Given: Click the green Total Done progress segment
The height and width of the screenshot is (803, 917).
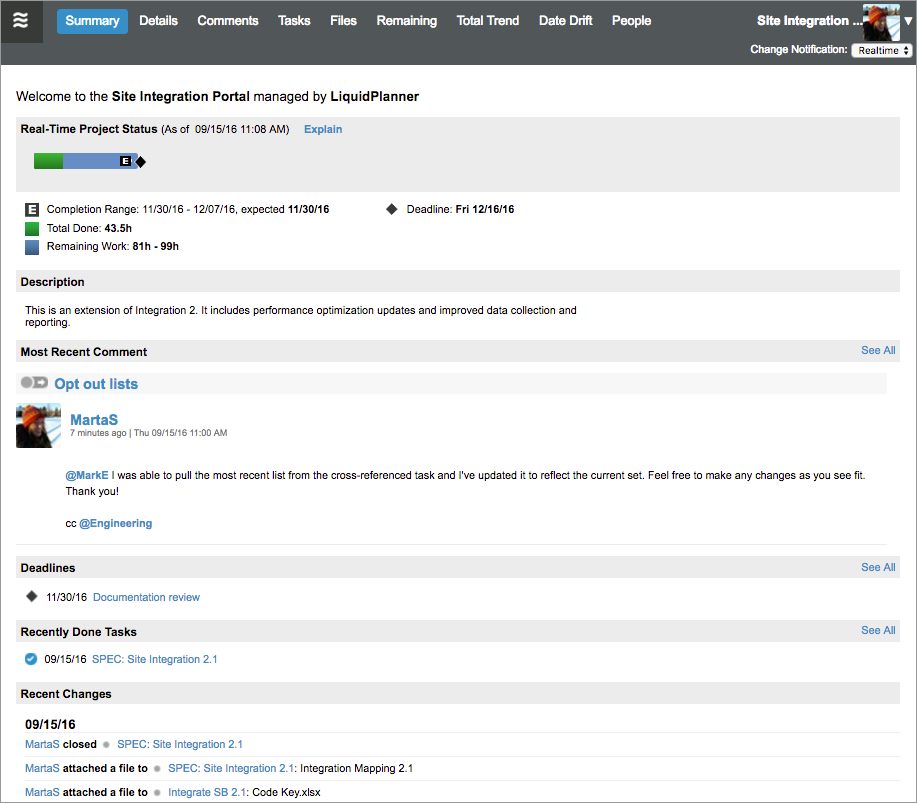Looking at the screenshot, I should tap(48, 161).
